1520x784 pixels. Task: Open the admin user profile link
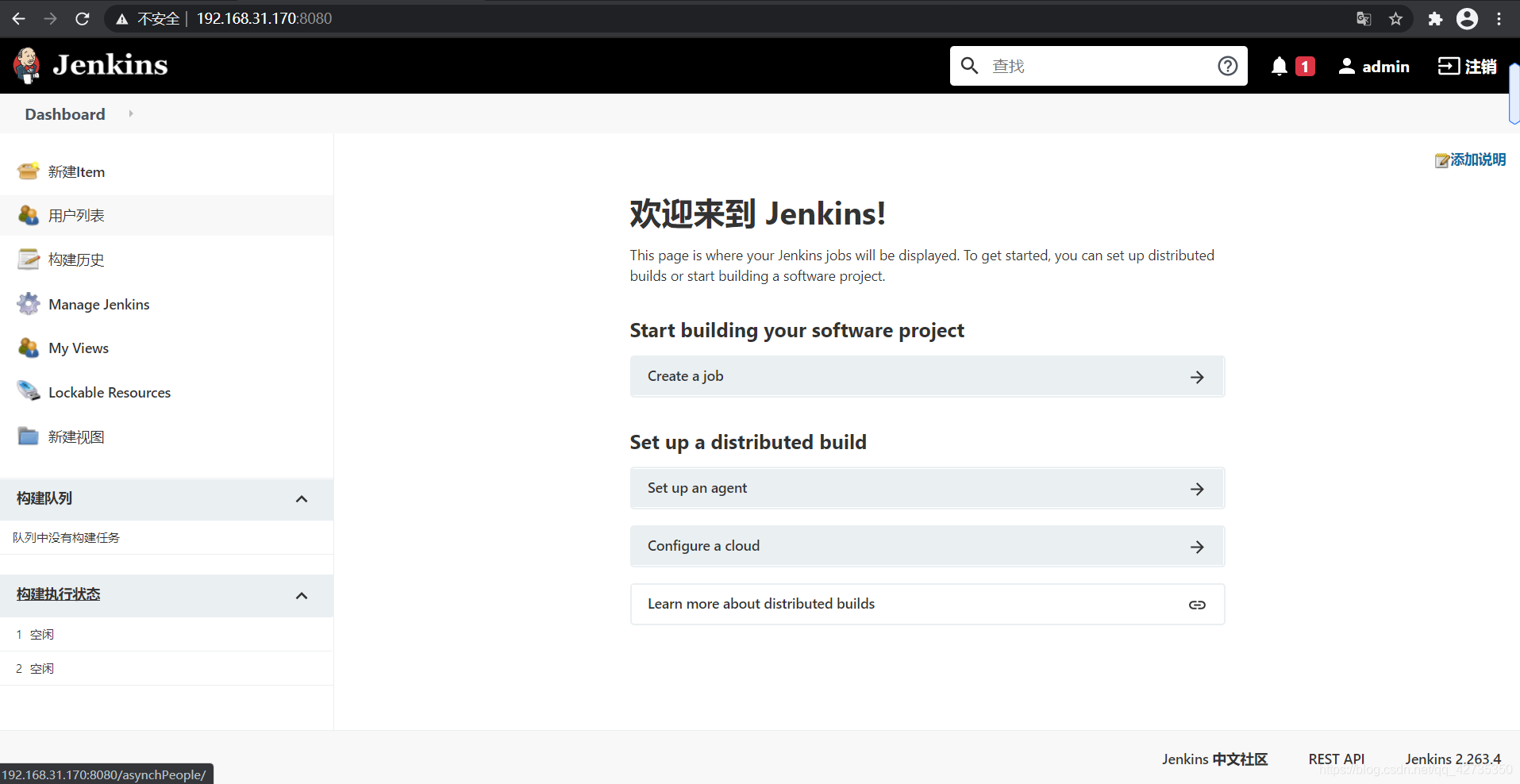[x=1386, y=67]
